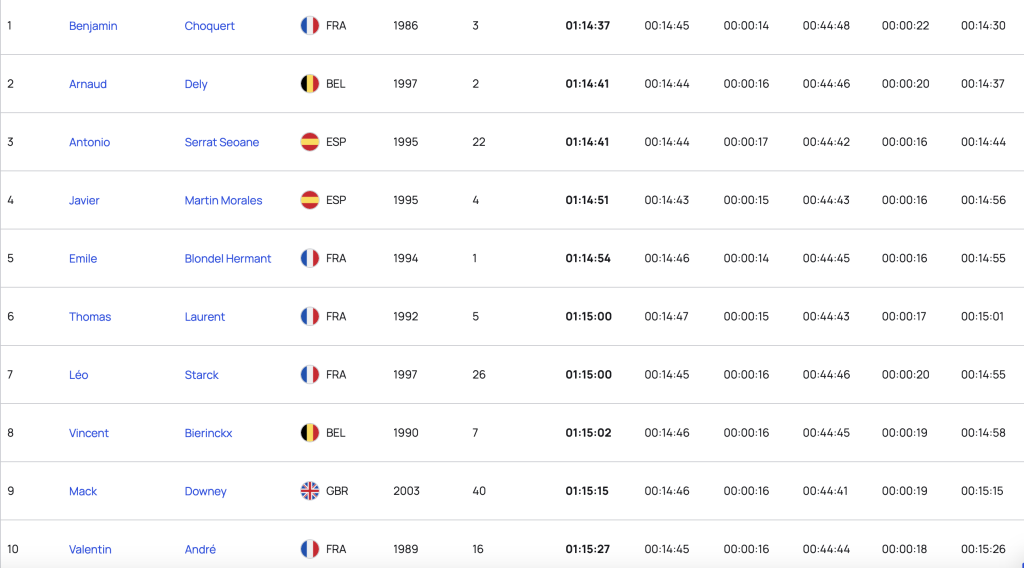Click the French flag for Léo Starck
Screen dimensions: 1024x568
310,375
